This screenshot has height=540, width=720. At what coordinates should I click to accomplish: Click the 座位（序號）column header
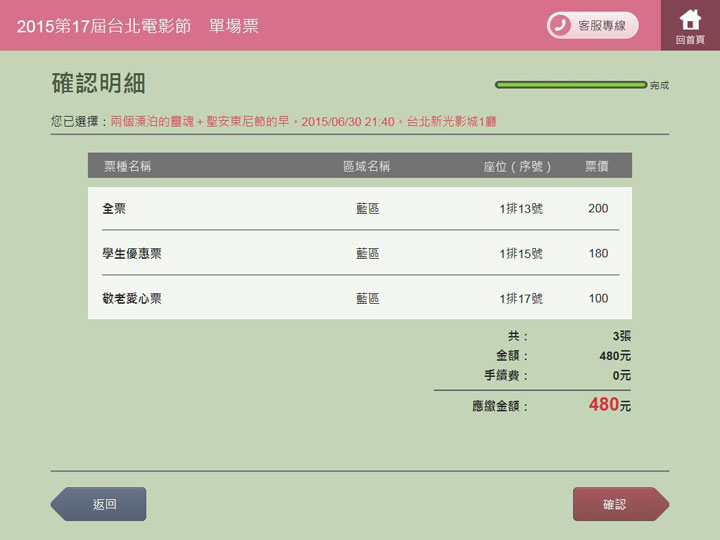(517, 166)
